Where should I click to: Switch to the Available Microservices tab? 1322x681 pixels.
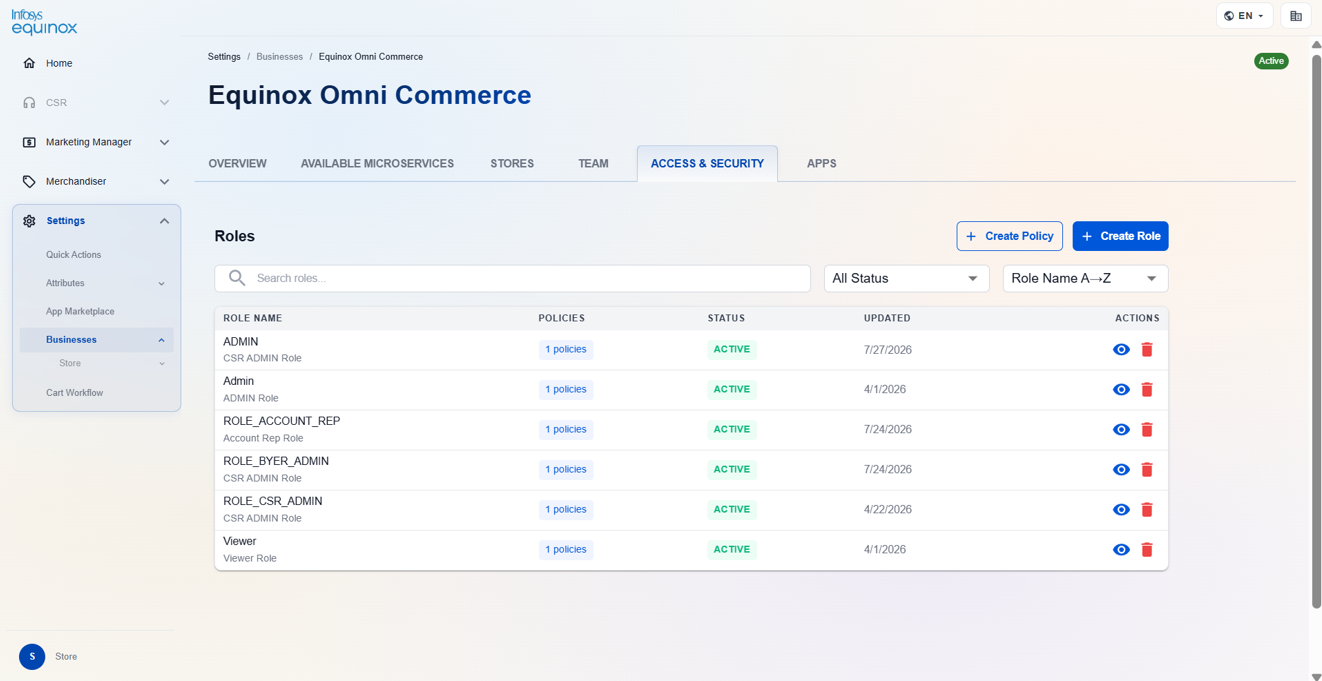377,164
